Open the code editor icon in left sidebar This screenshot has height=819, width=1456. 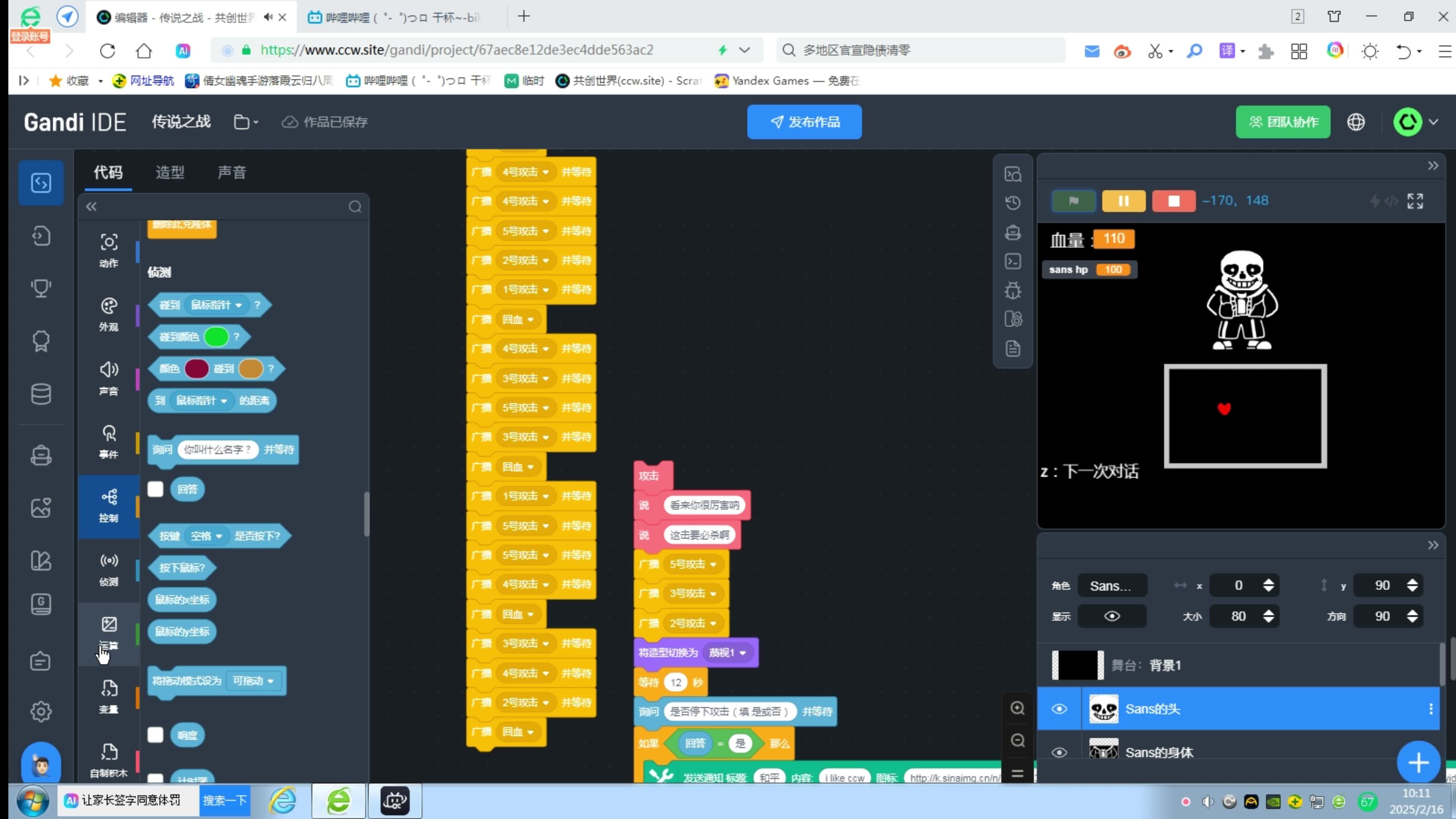click(41, 182)
